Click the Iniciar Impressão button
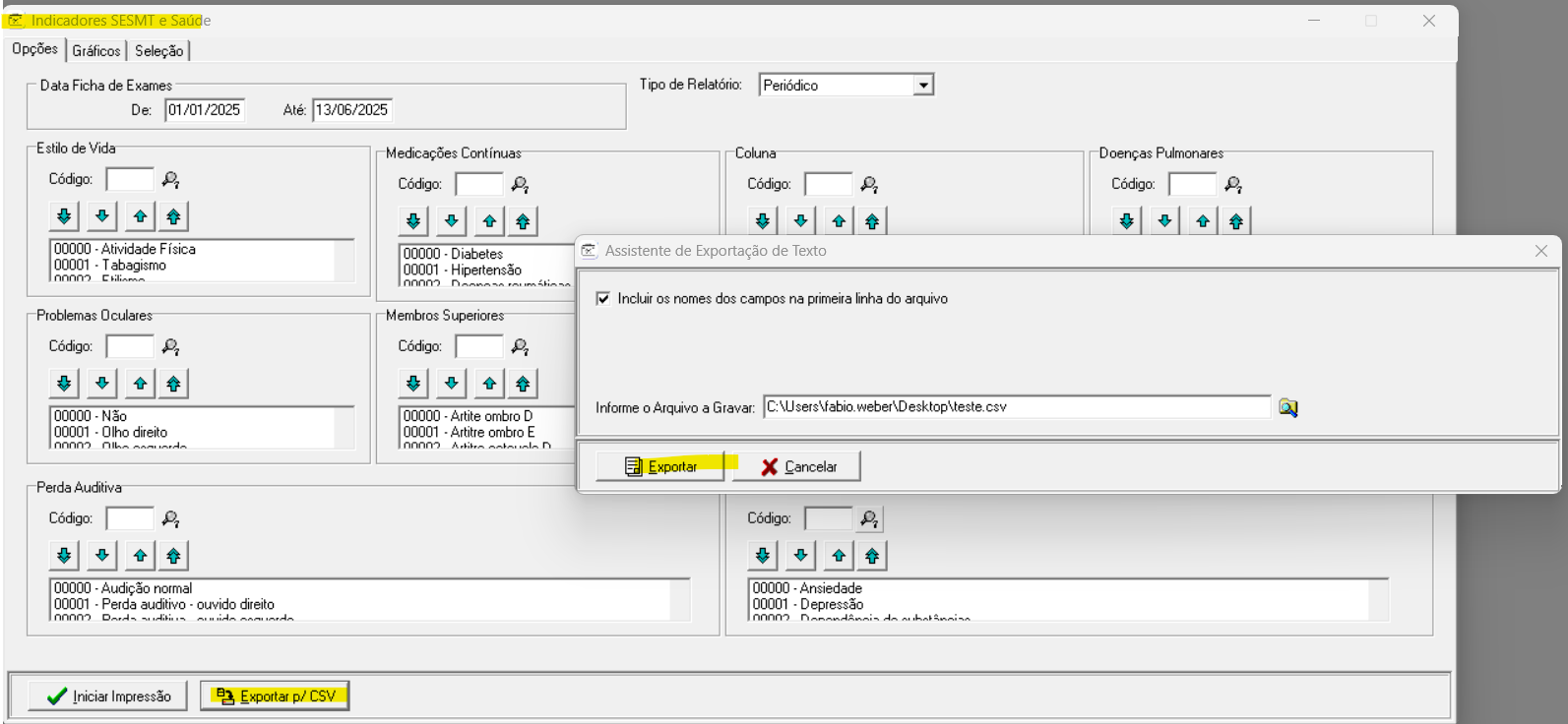Screen dimensions: 1568x724 (108, 696)
